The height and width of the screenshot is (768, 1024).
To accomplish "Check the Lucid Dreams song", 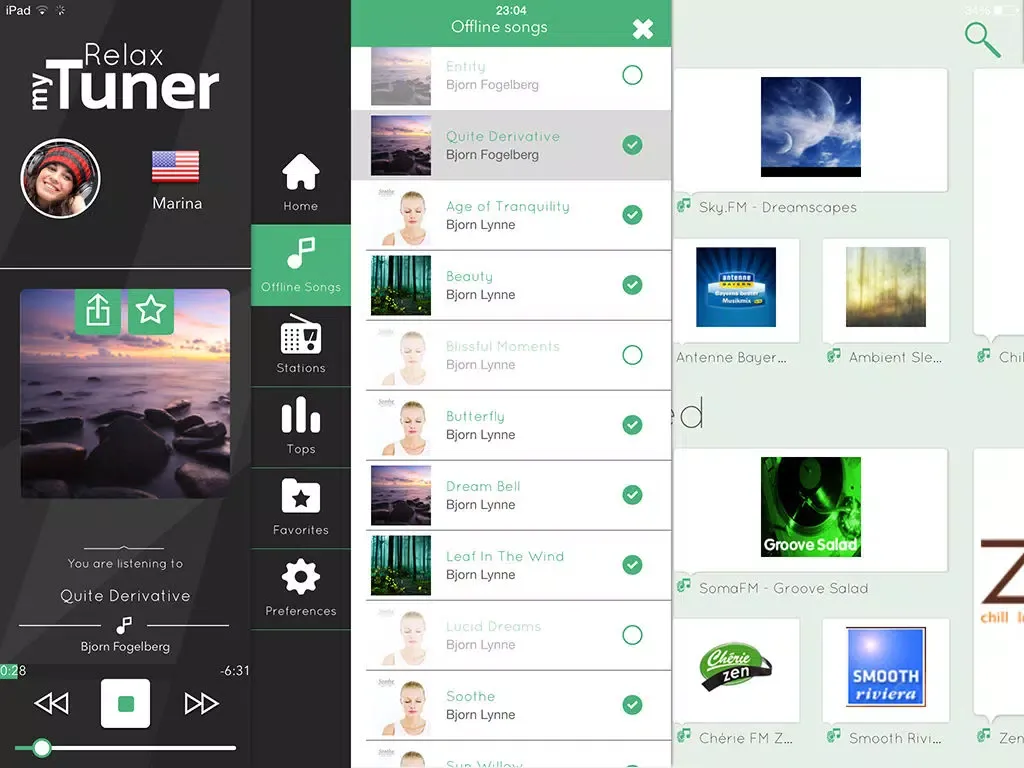I will point(632,635).
